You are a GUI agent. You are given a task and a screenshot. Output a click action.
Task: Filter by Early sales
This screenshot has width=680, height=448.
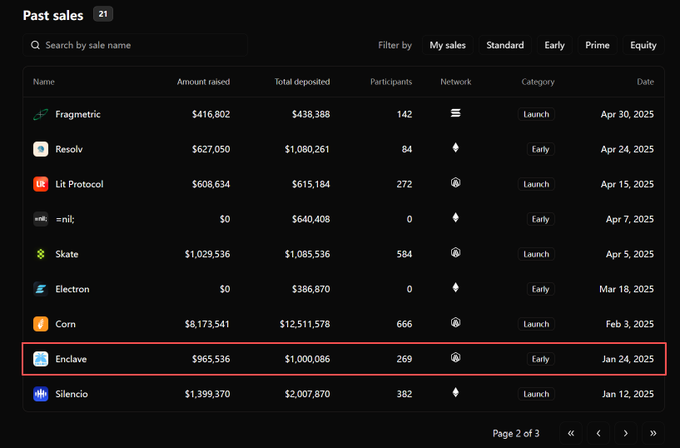pos(555,45)
